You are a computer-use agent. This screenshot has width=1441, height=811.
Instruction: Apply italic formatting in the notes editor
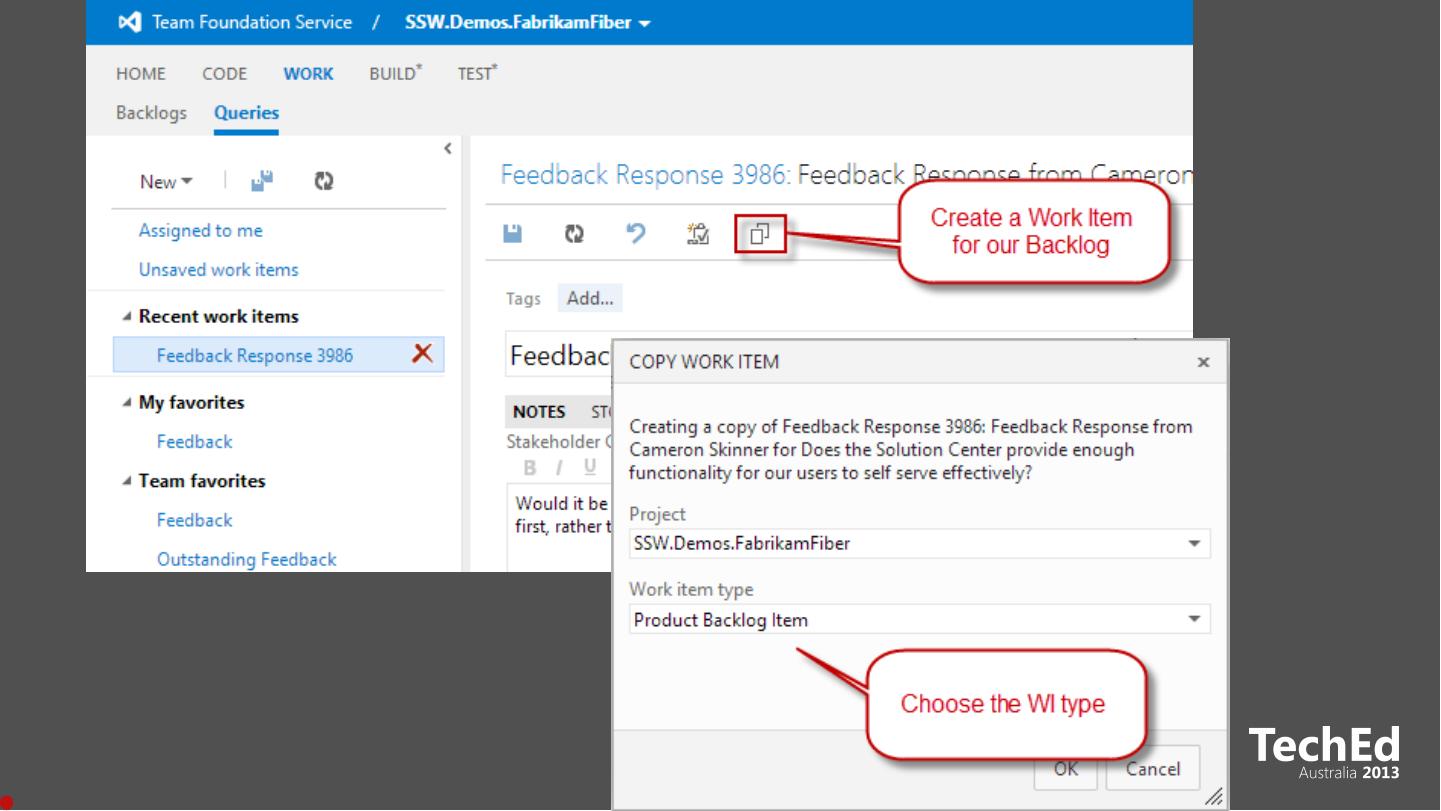559,467
